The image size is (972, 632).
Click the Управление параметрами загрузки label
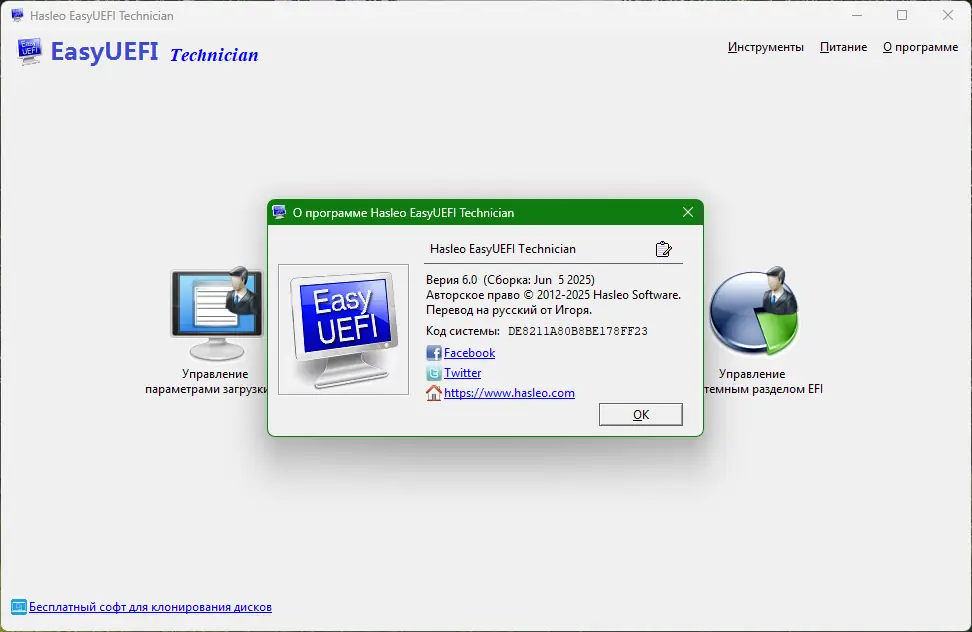pyautogui.click(x=207, y=382)
